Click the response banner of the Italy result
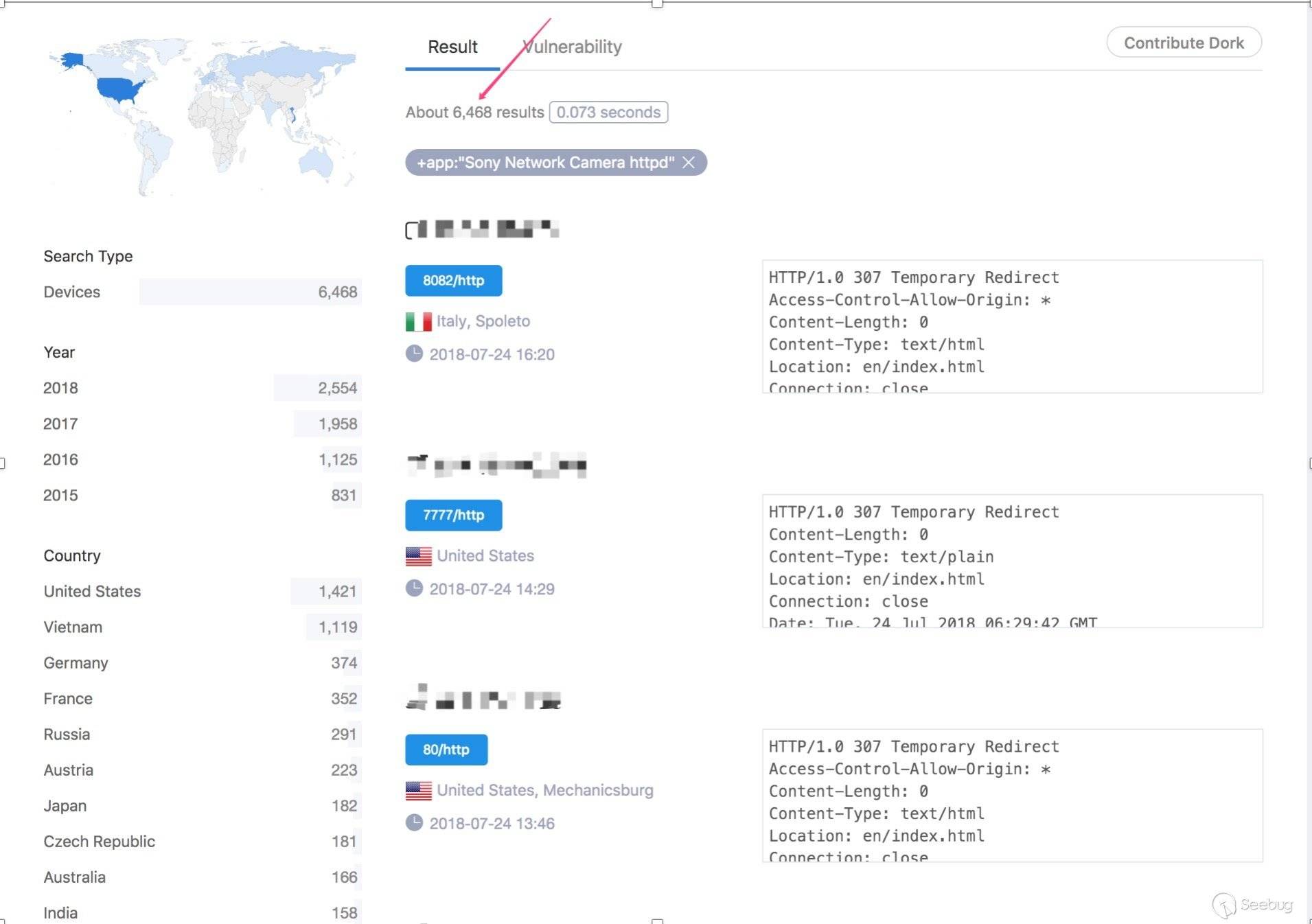 click(x=1012, y=327)
